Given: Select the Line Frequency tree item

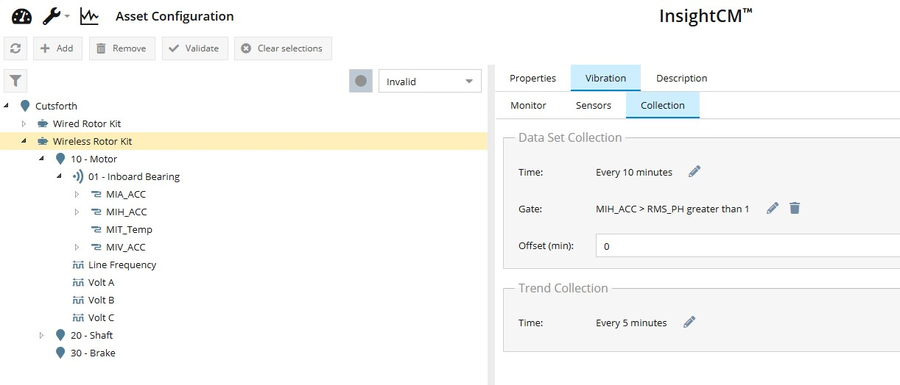Looking at the screenshot, I should tap(122, 265).
